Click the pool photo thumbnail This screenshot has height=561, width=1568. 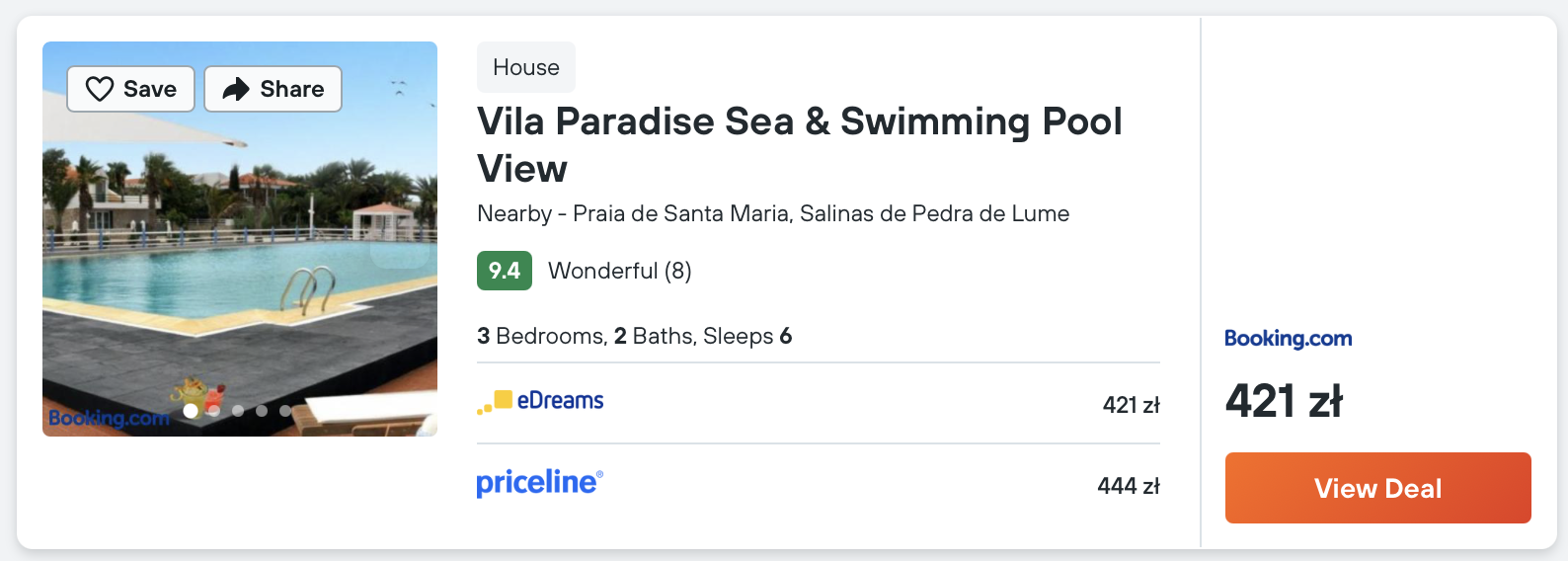pyautogui.click(x=240, y=239)
